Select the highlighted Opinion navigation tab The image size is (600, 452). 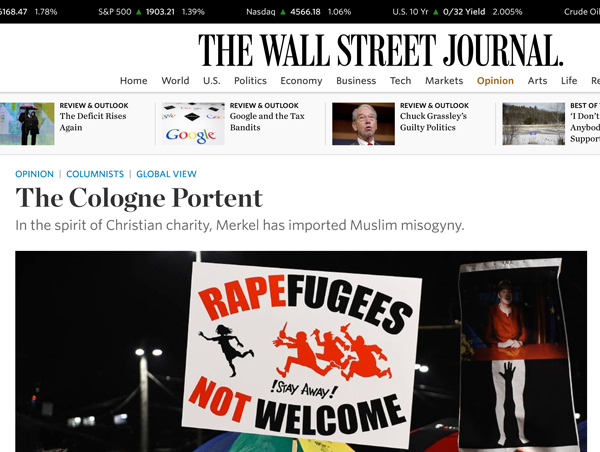tap(495, 81)
